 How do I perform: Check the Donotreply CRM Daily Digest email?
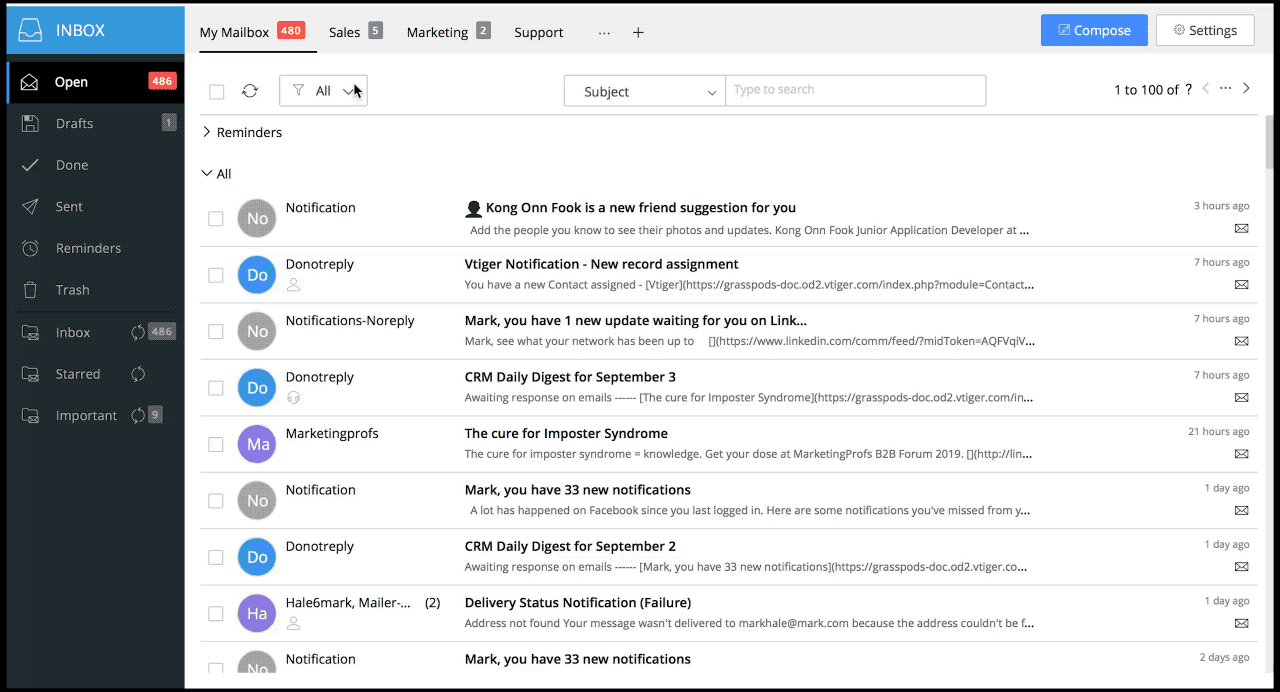pos(215,388)
